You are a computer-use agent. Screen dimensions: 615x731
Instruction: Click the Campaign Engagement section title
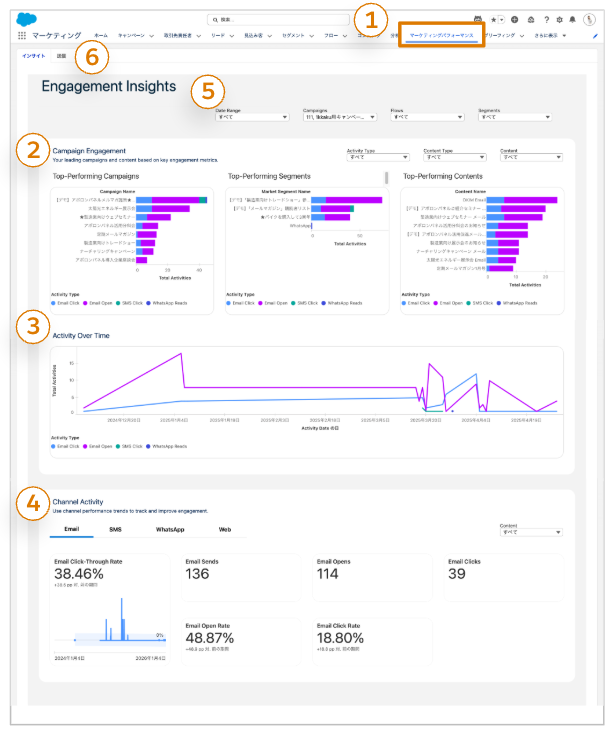tap(89, 151)
